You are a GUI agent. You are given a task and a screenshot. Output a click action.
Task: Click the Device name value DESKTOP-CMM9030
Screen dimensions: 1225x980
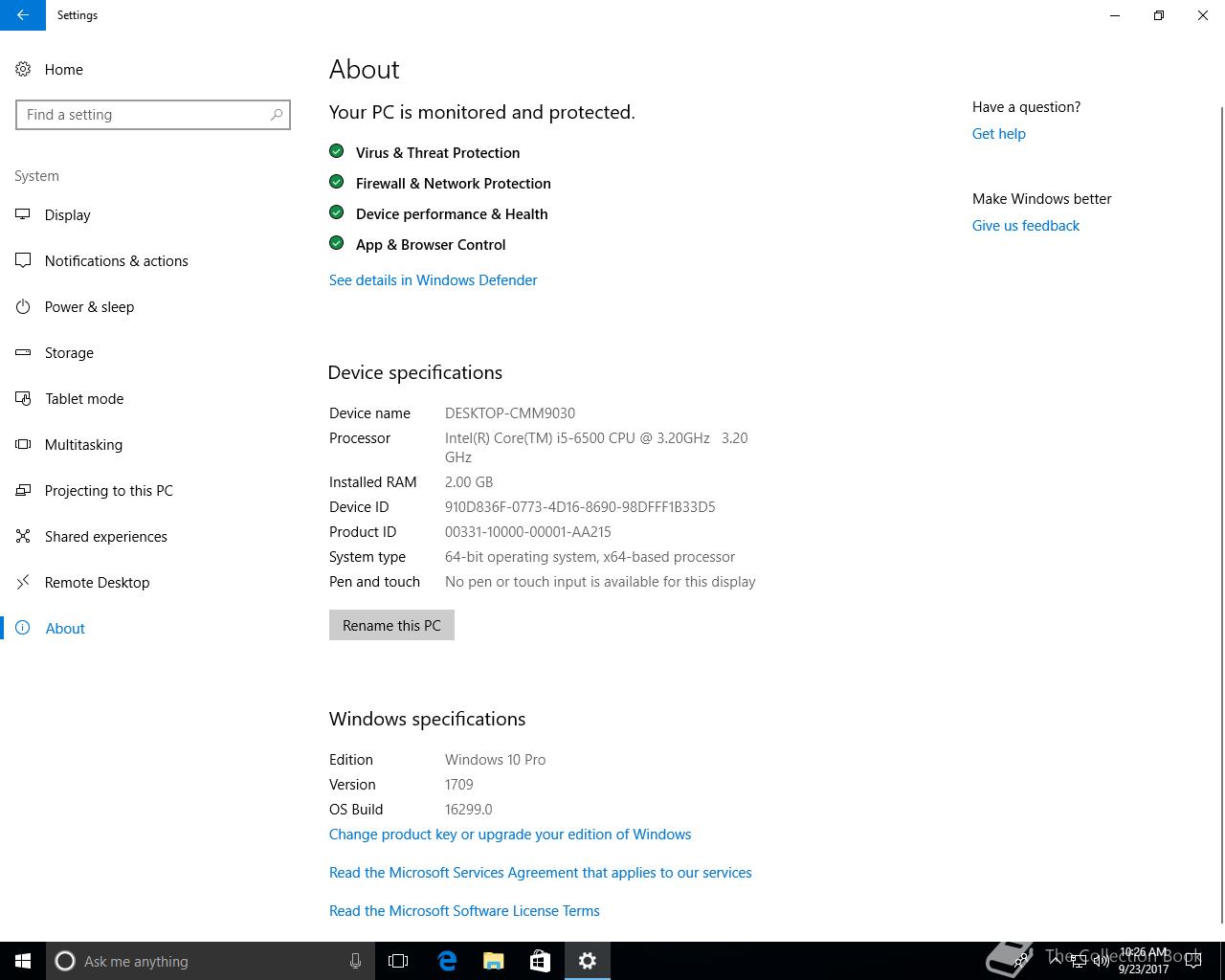pyautogui.click(x=510, y=413)
